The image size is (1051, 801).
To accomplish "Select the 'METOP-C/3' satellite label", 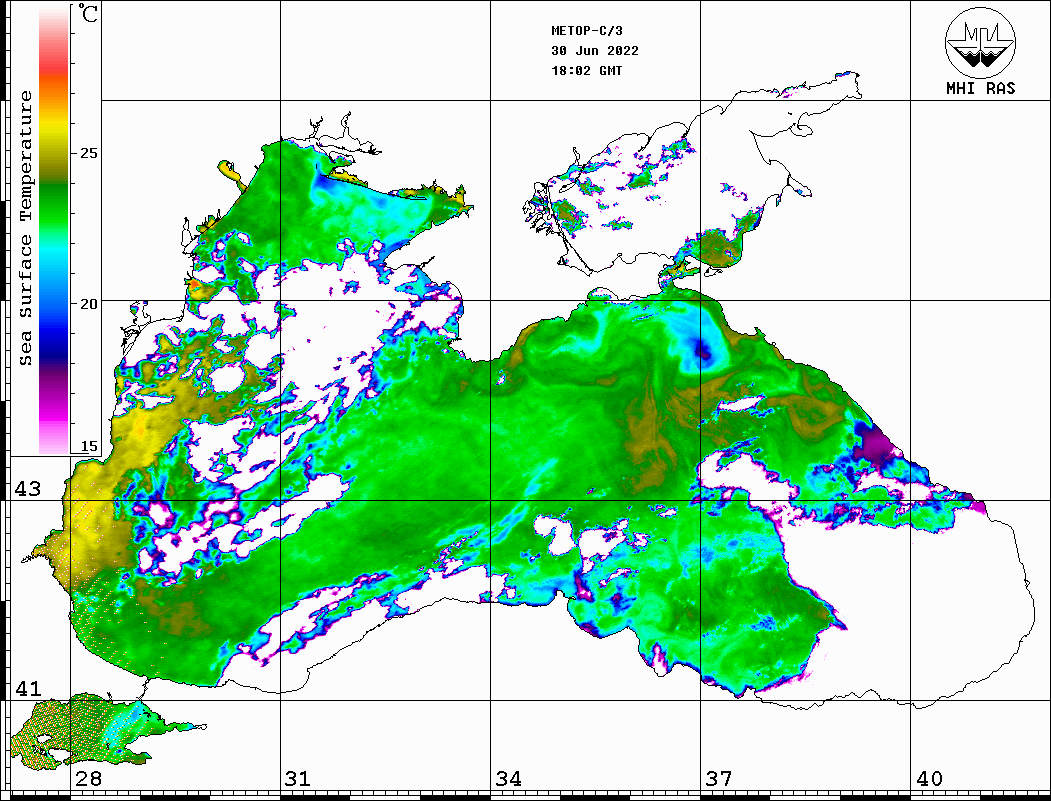I will click(586, 31).
